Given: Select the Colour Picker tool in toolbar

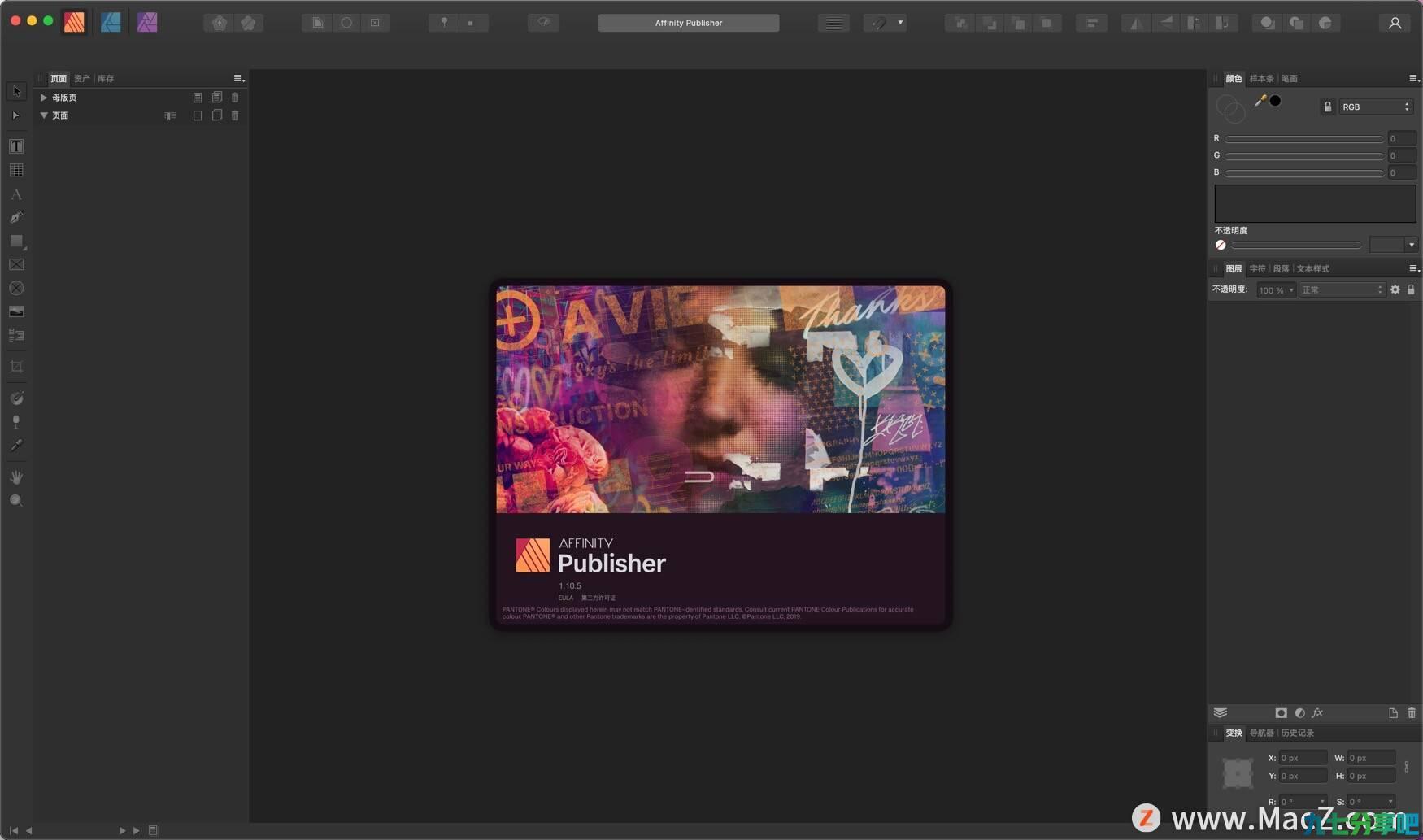Looking at the screenshot, I should pos(16,445).
